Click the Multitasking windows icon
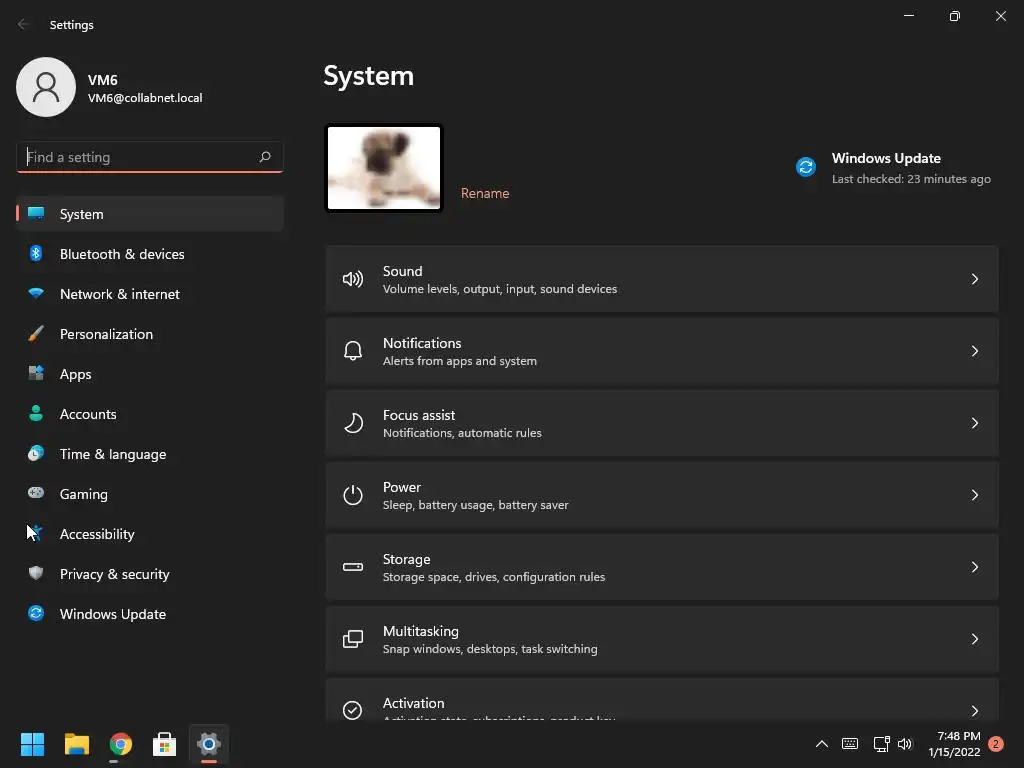Screen dimensions: 1024x768 pos(353,639)
